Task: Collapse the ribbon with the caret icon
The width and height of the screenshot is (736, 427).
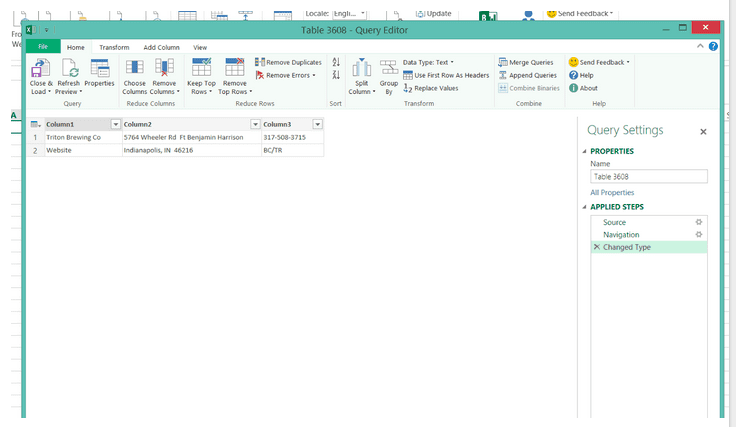Action: tap(700, 46)
